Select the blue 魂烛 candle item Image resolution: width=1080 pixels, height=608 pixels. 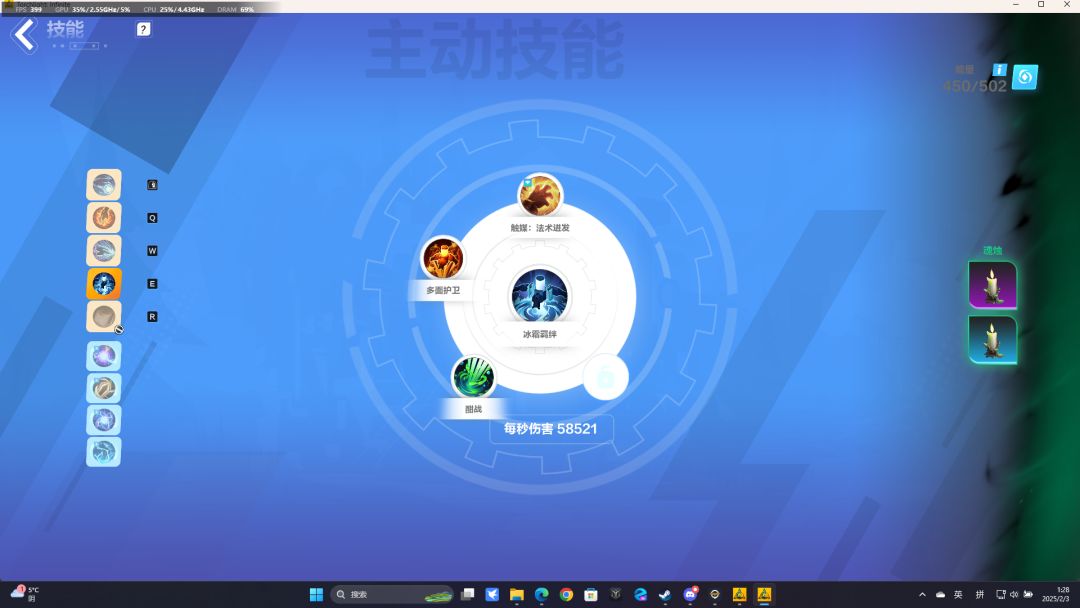point(993,339)
